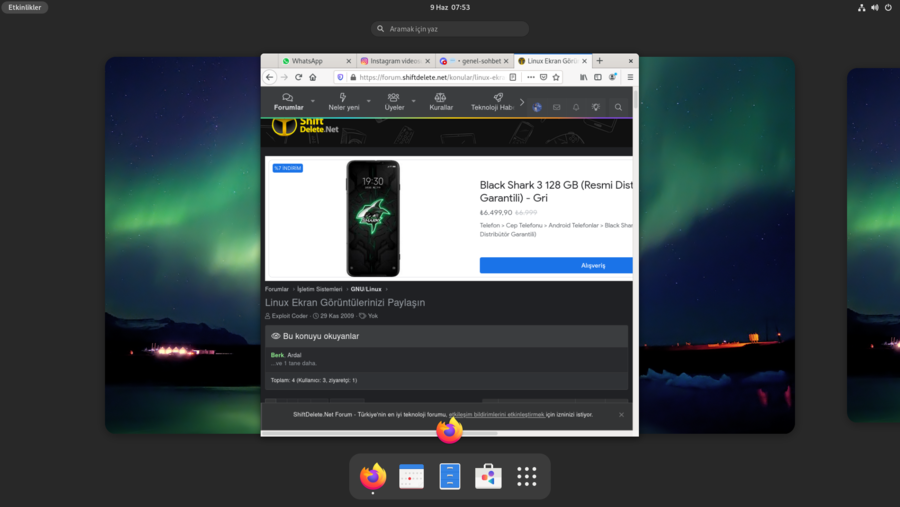Switch to the genel-sohbet tab
Image resolution: width=900 pixels, height=507 pixels.
pos(475,61)
